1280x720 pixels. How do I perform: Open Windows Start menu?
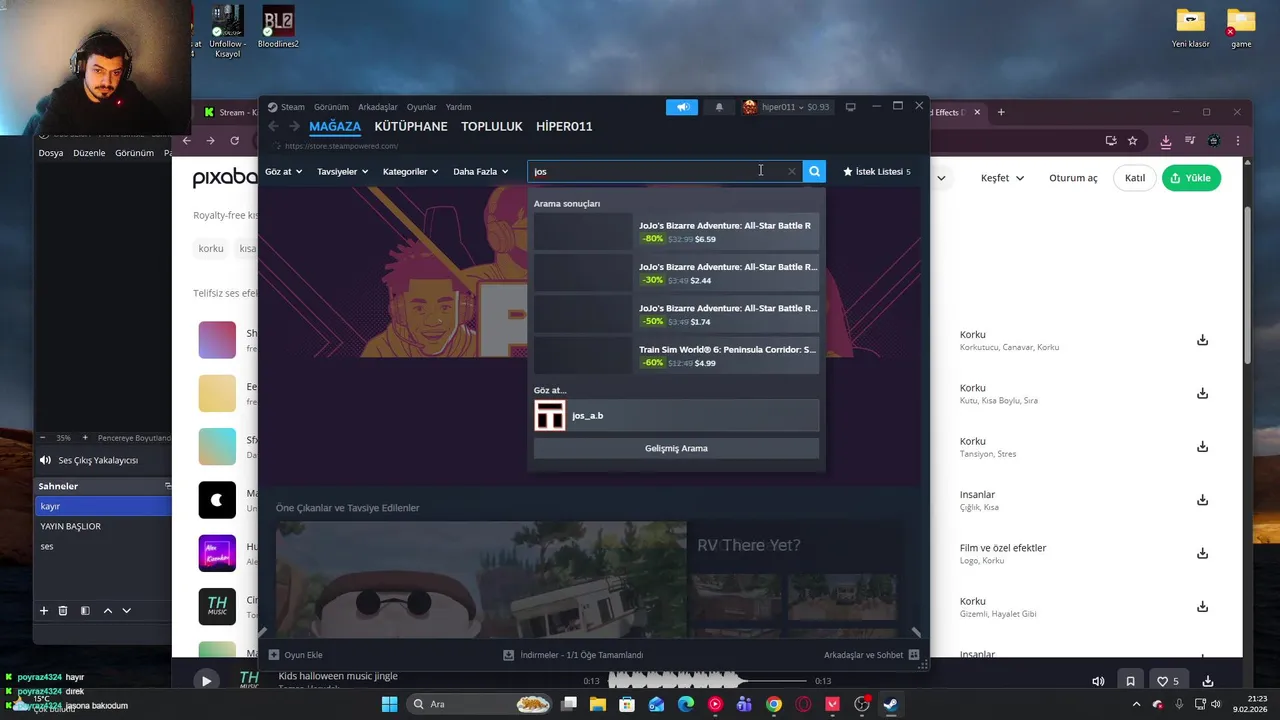[389, 704]
